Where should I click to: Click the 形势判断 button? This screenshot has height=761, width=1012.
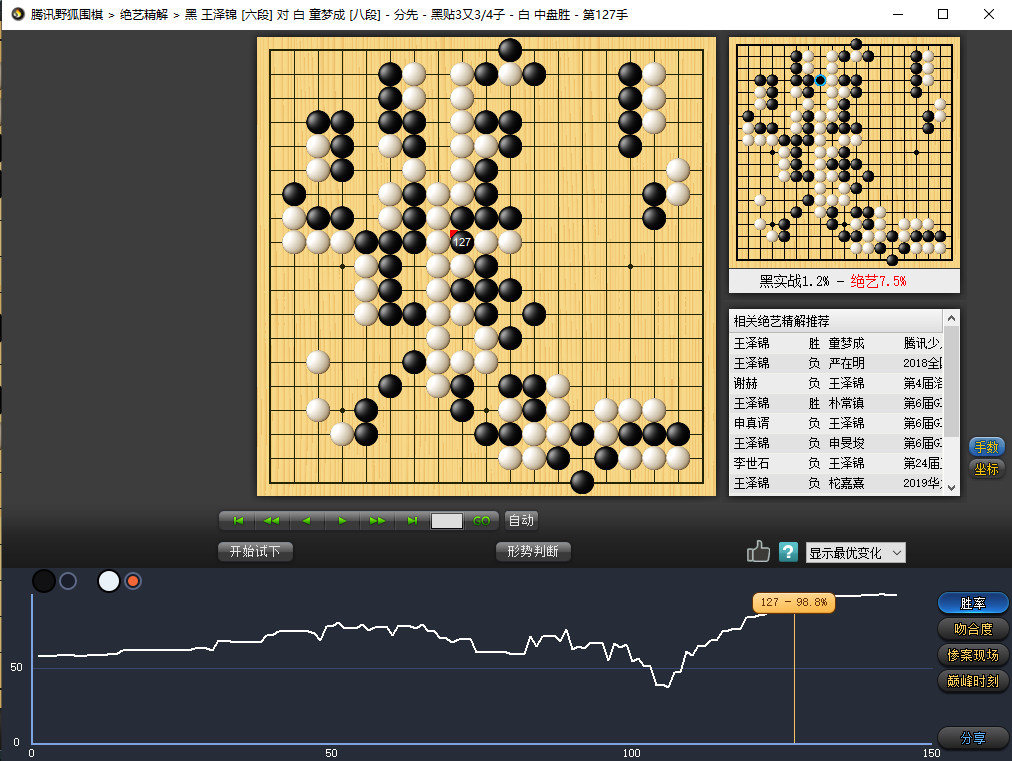click(x=533, y=551)
